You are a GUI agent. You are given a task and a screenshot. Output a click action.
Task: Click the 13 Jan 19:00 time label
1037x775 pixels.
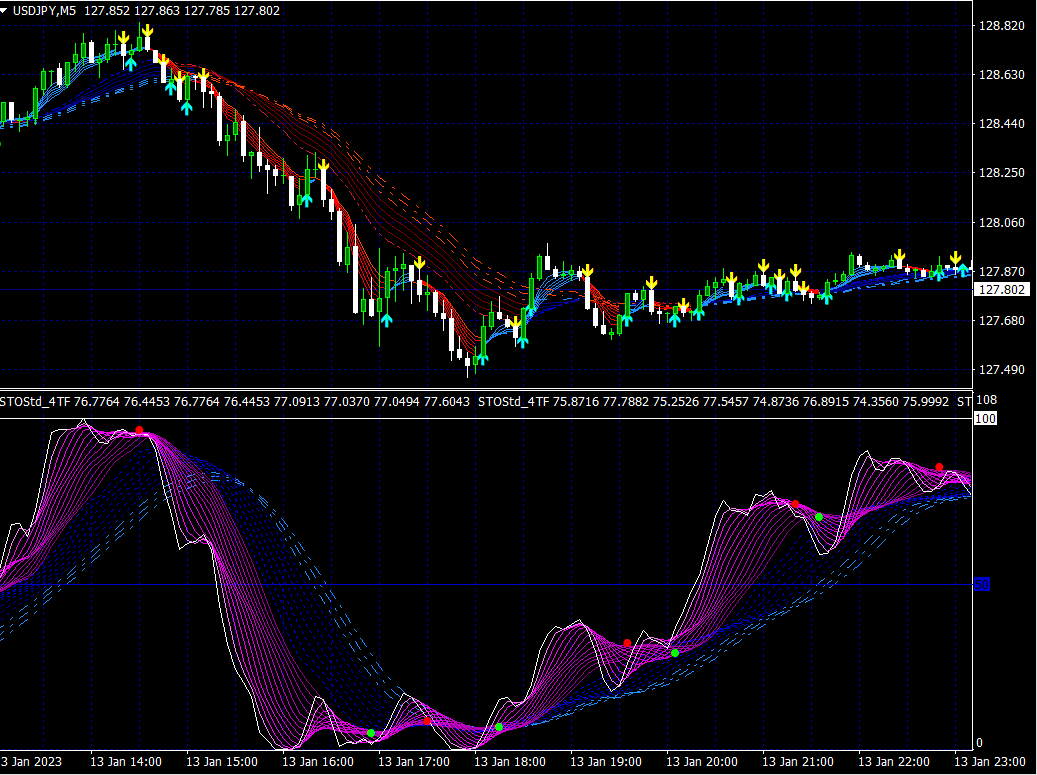(606, 762)
